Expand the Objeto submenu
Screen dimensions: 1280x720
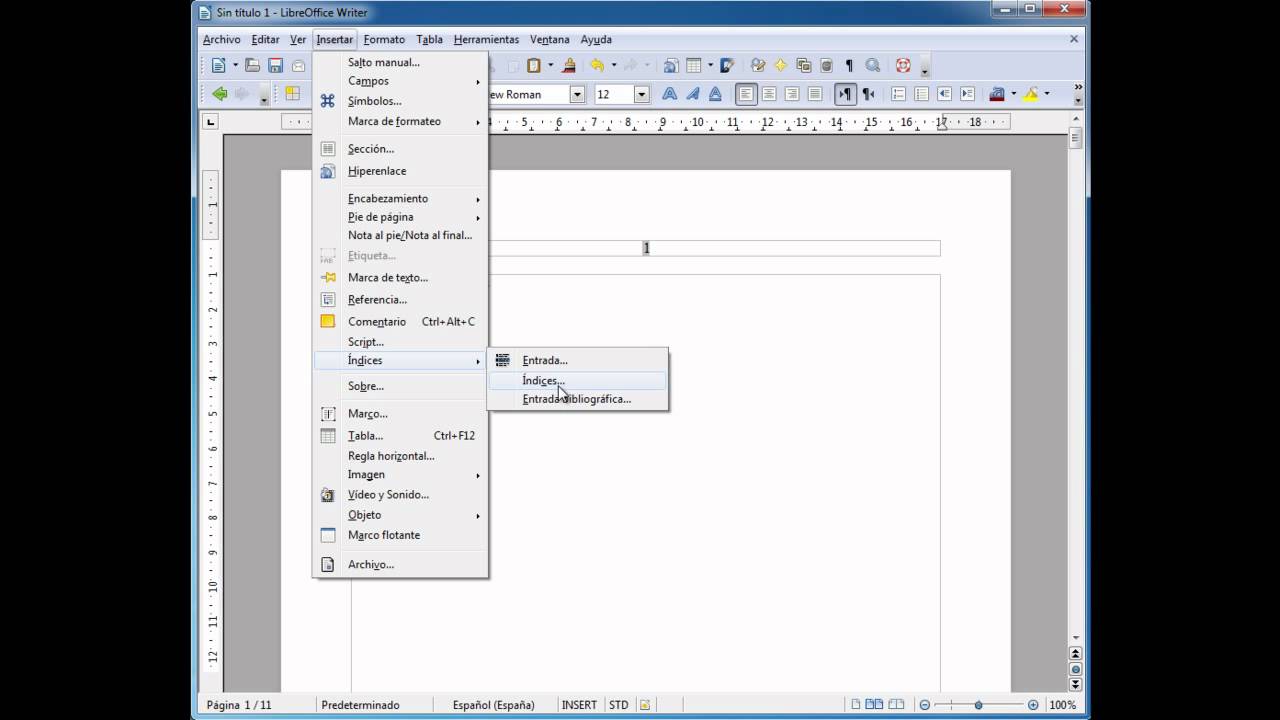click(400, 515)
